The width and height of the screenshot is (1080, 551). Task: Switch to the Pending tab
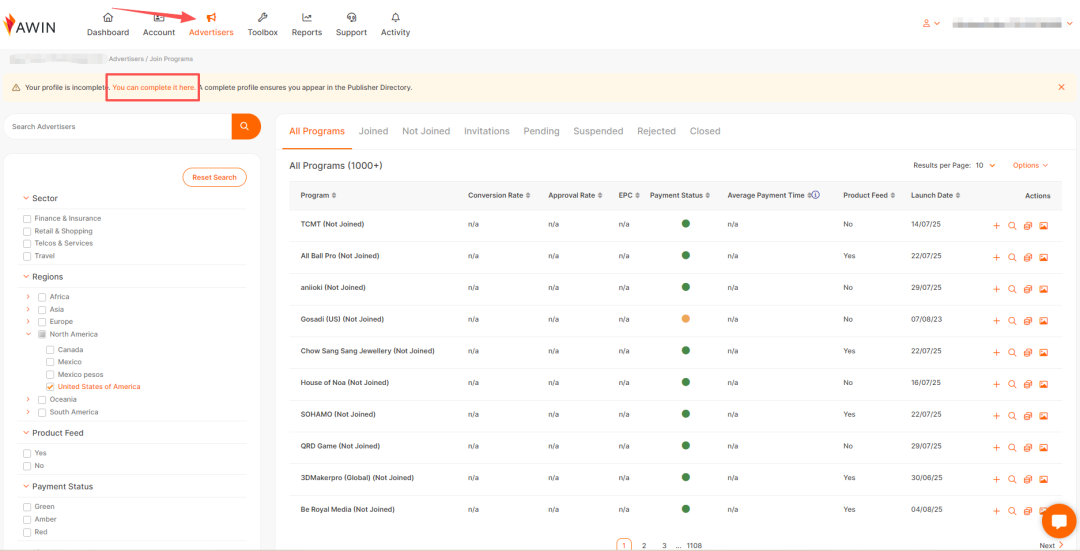click(x=541, y=131)
